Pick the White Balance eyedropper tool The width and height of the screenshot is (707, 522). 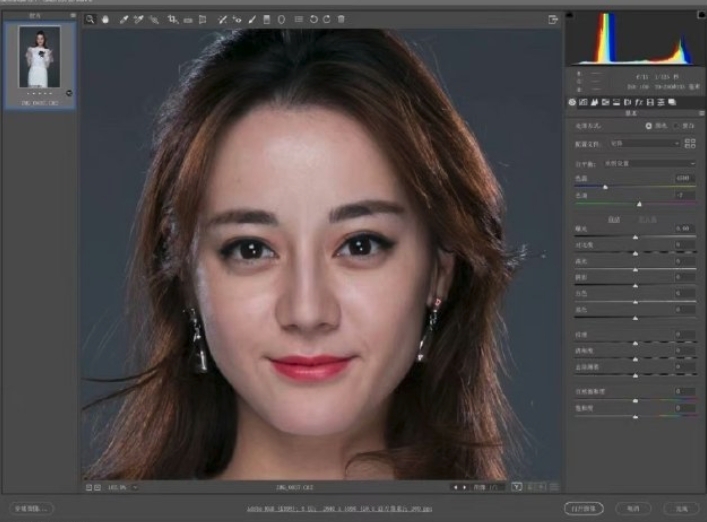point(123,19)
